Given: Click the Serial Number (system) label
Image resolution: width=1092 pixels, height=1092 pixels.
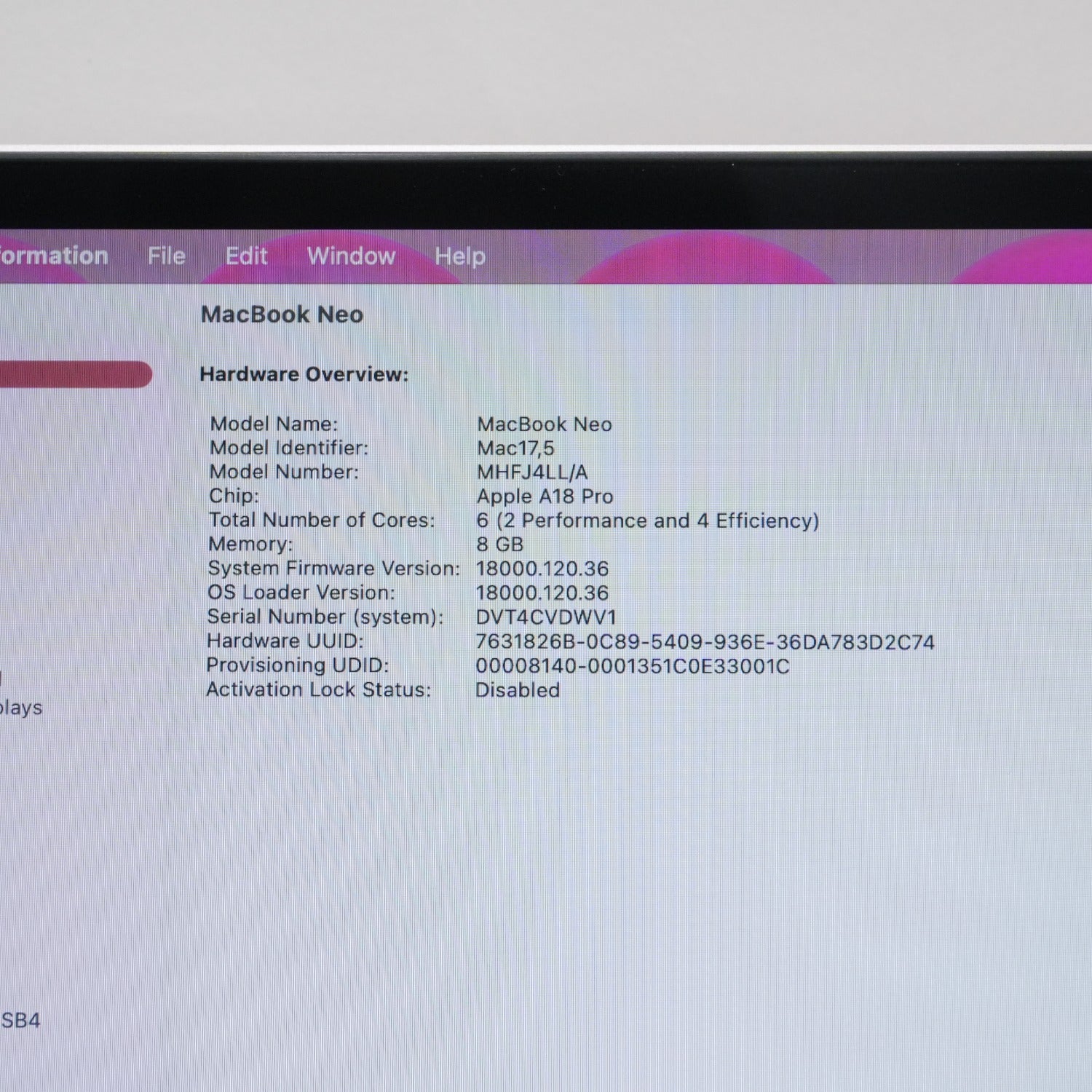Looking at the screenshot, I should pos(325,617).
